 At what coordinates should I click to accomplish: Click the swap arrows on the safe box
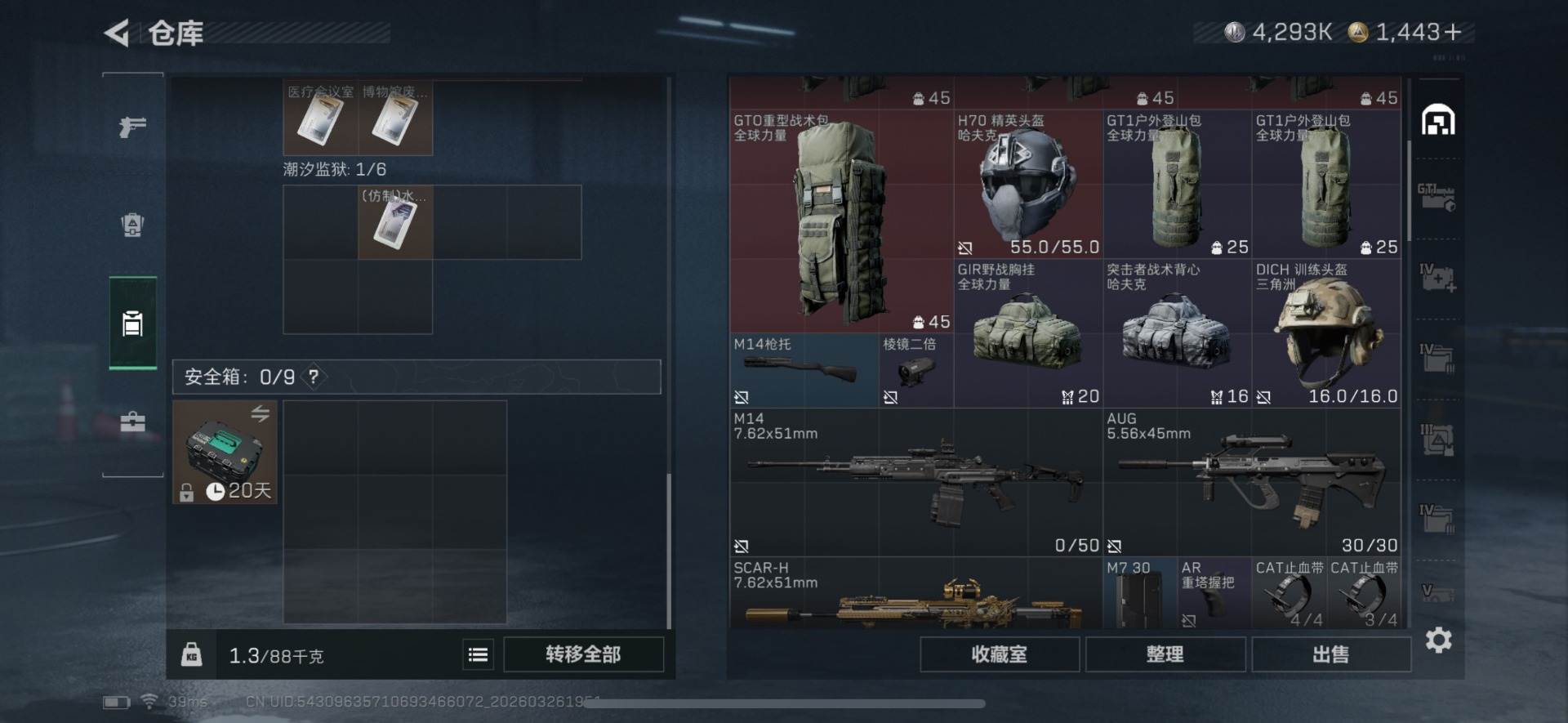tap(260, 414)
